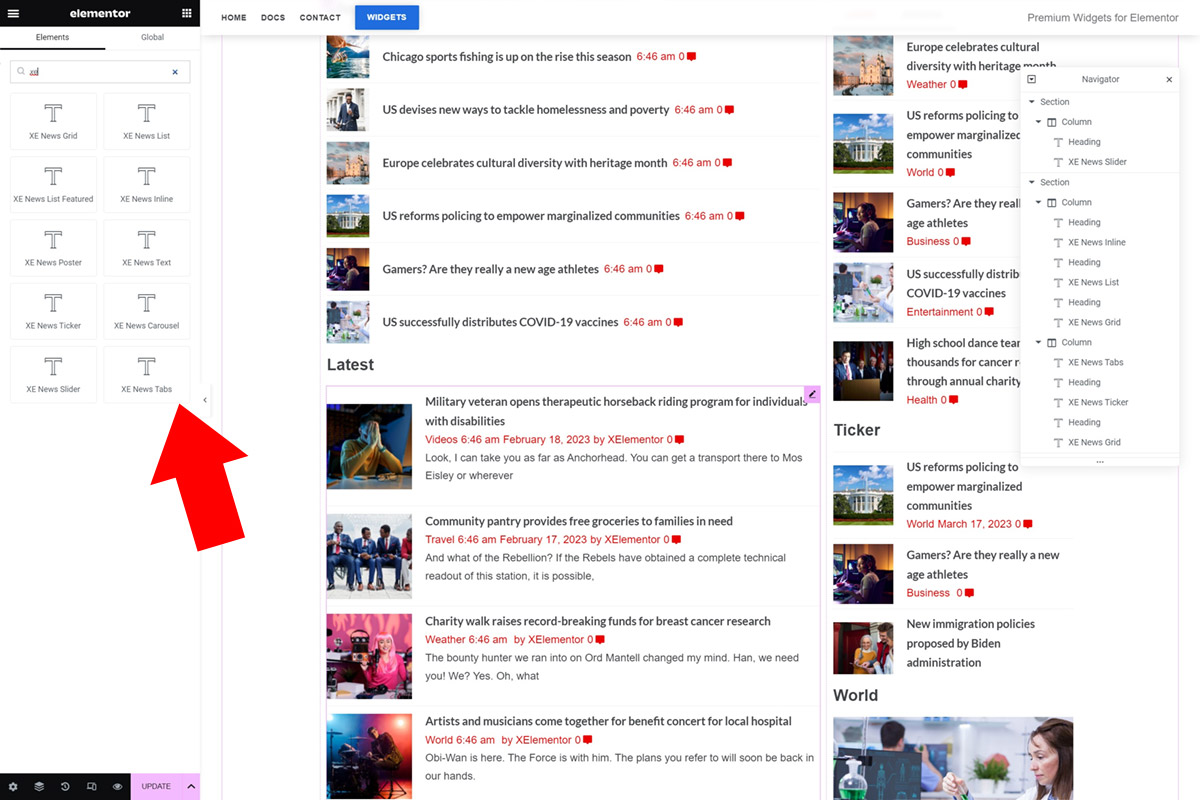1200x800 pixels.
Task: Expand the UPDATE button options chevron
Action: point(189,787)
